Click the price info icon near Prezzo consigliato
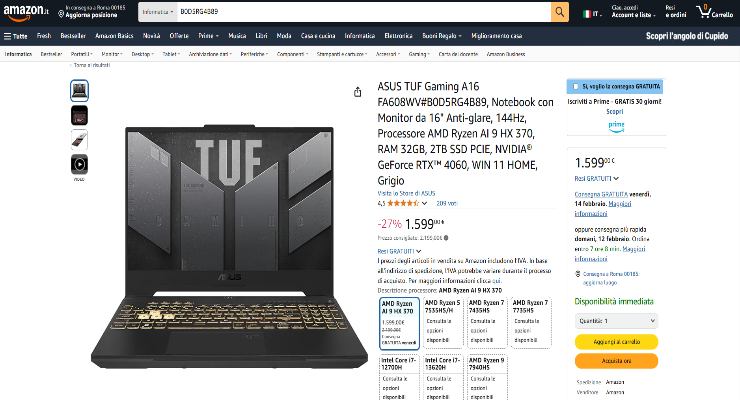Image resolution: width=740 pixels, height=400 pixels. 446,238
